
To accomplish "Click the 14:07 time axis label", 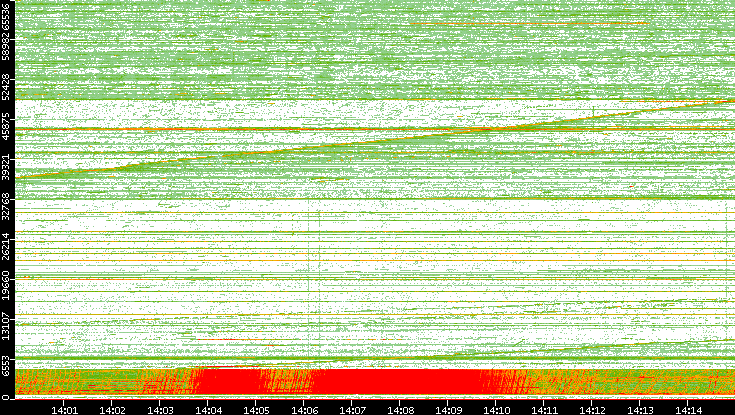I will [x=352, y=410].
